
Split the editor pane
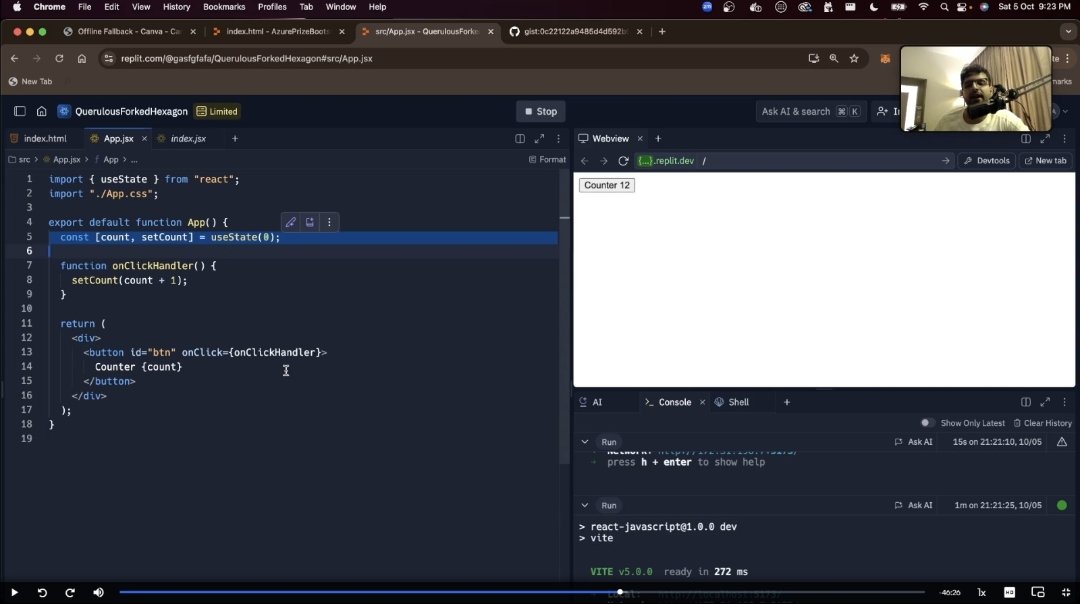click(x=520, y=138)
